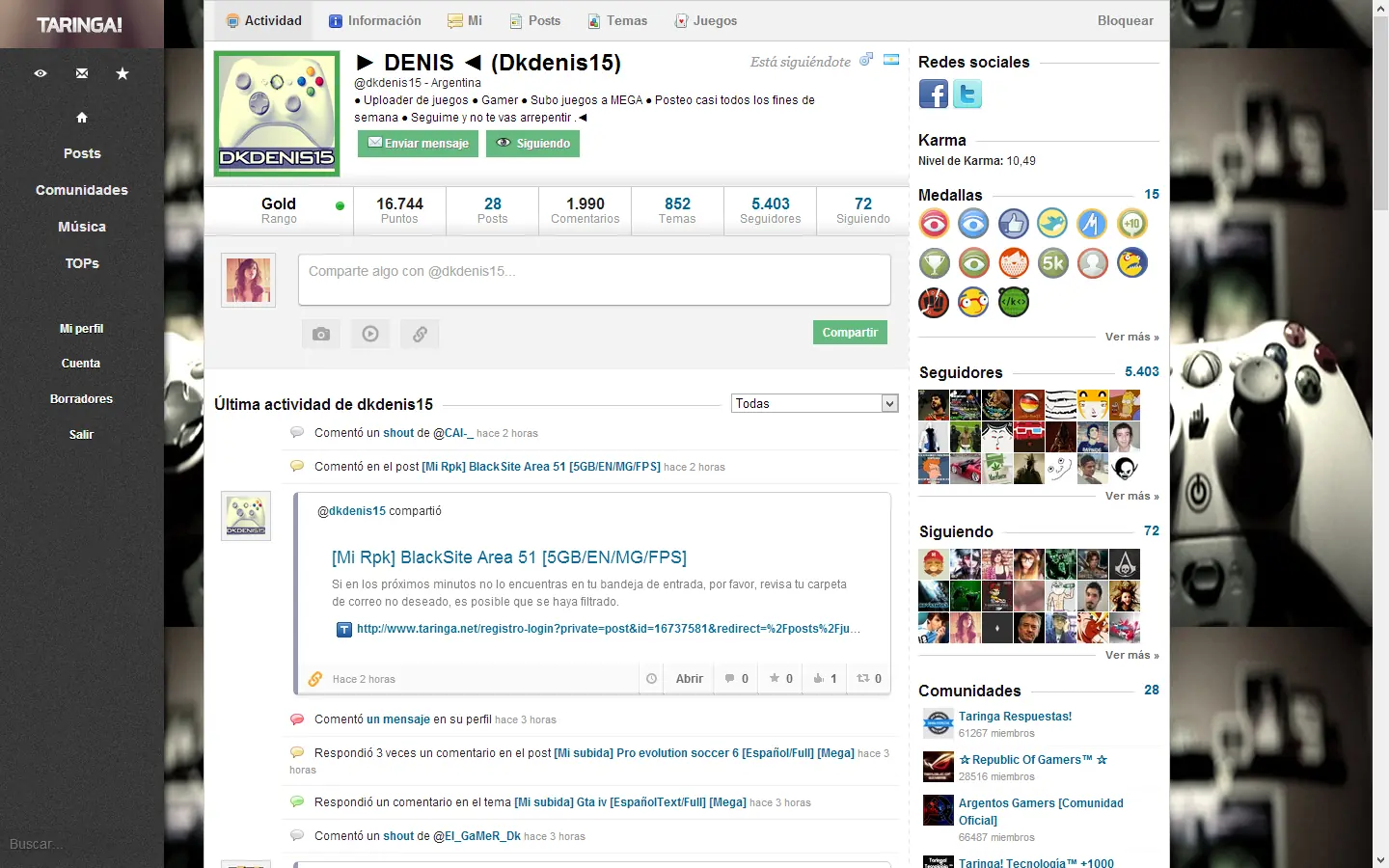Click the Comunidades count 28
This screenshot has width=1389, height=868.
(1152, 690)
